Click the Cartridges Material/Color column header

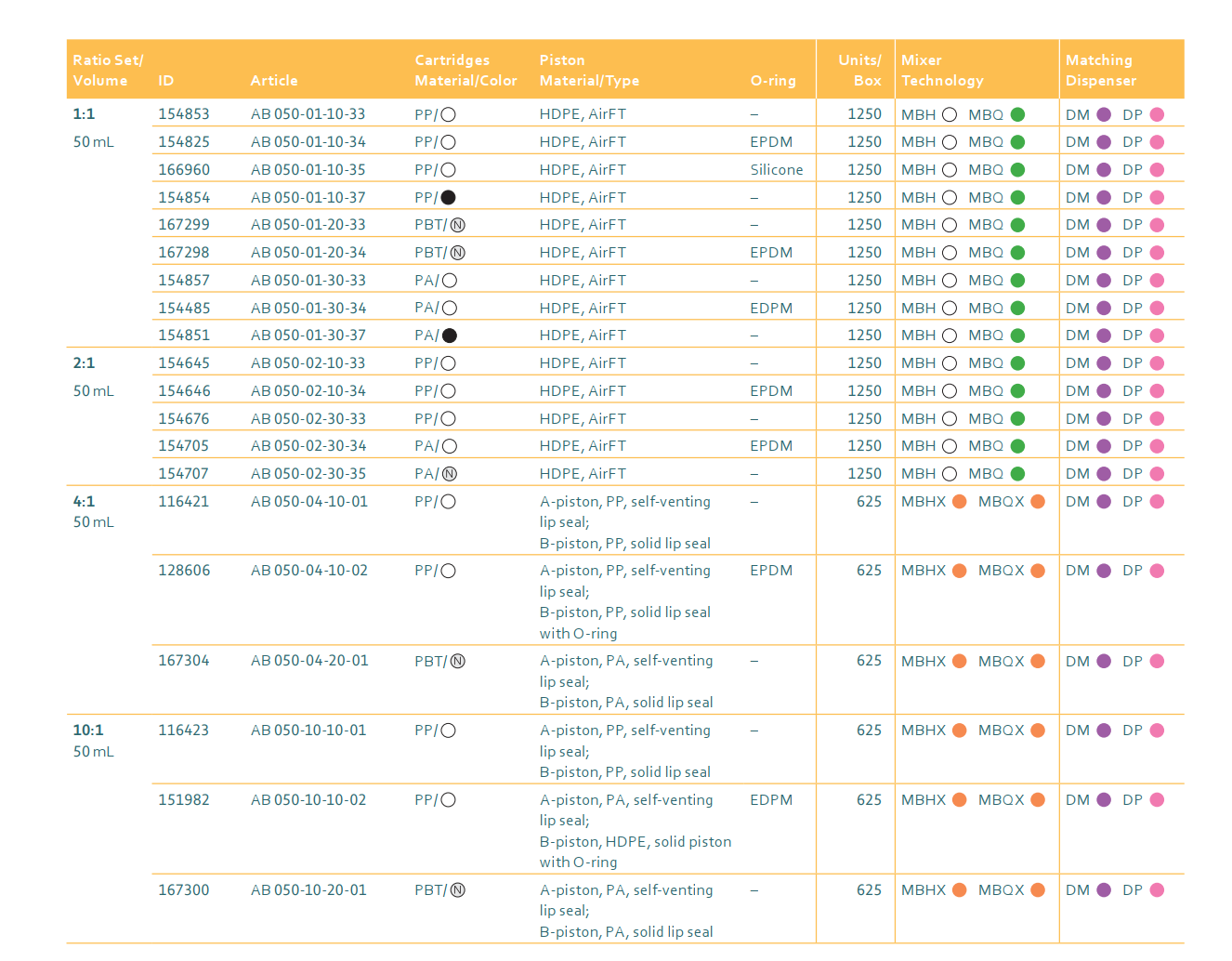point(465,70)
